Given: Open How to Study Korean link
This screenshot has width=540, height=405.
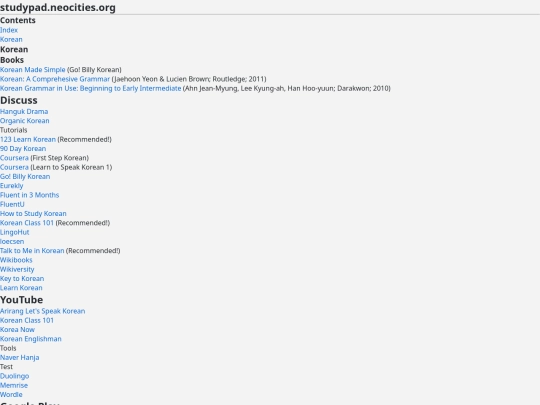Looking at the screenshot, I should [33, 214].
